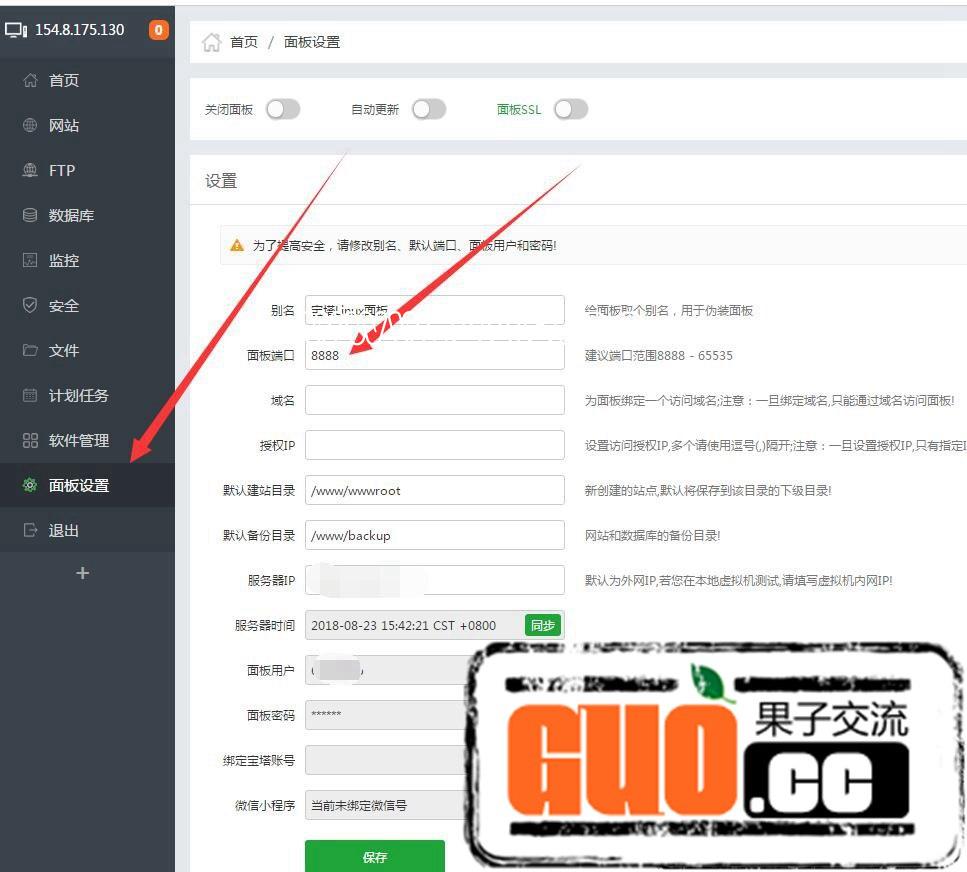Click the 数据库 database icon

point(30,216)
